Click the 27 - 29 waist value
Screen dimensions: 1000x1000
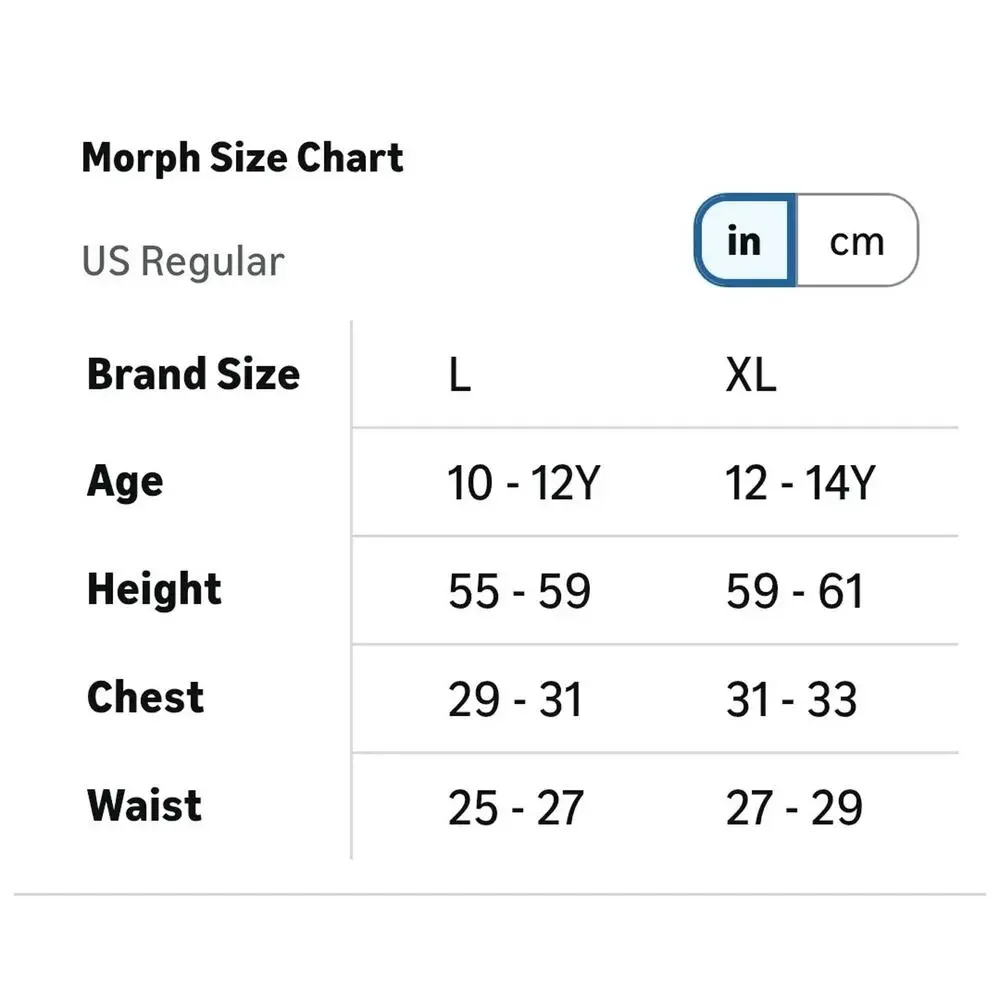pyautogui.click(x=794, y=808)
